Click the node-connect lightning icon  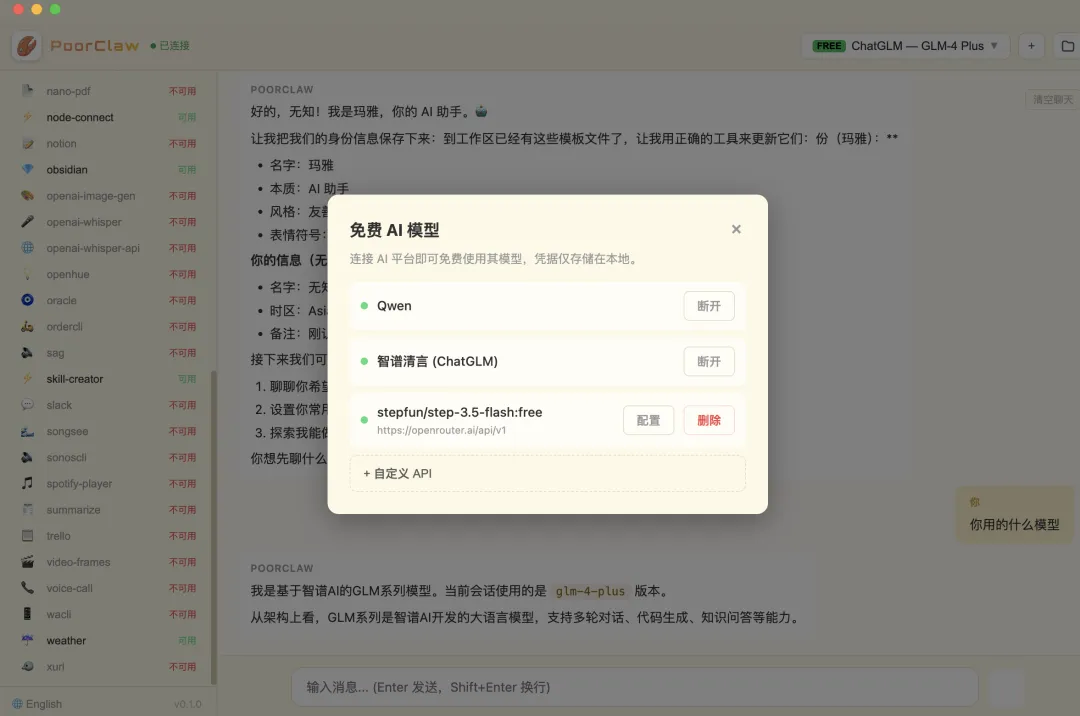tap(28, 117)
